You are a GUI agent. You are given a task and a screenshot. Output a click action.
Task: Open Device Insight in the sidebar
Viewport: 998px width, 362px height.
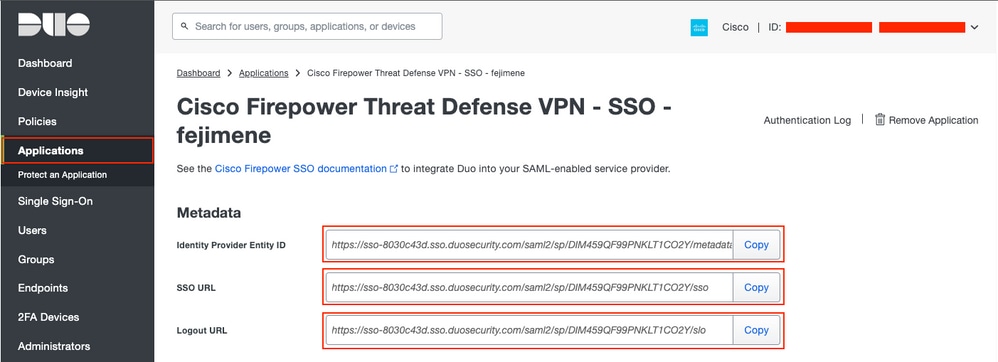point(53,92)
